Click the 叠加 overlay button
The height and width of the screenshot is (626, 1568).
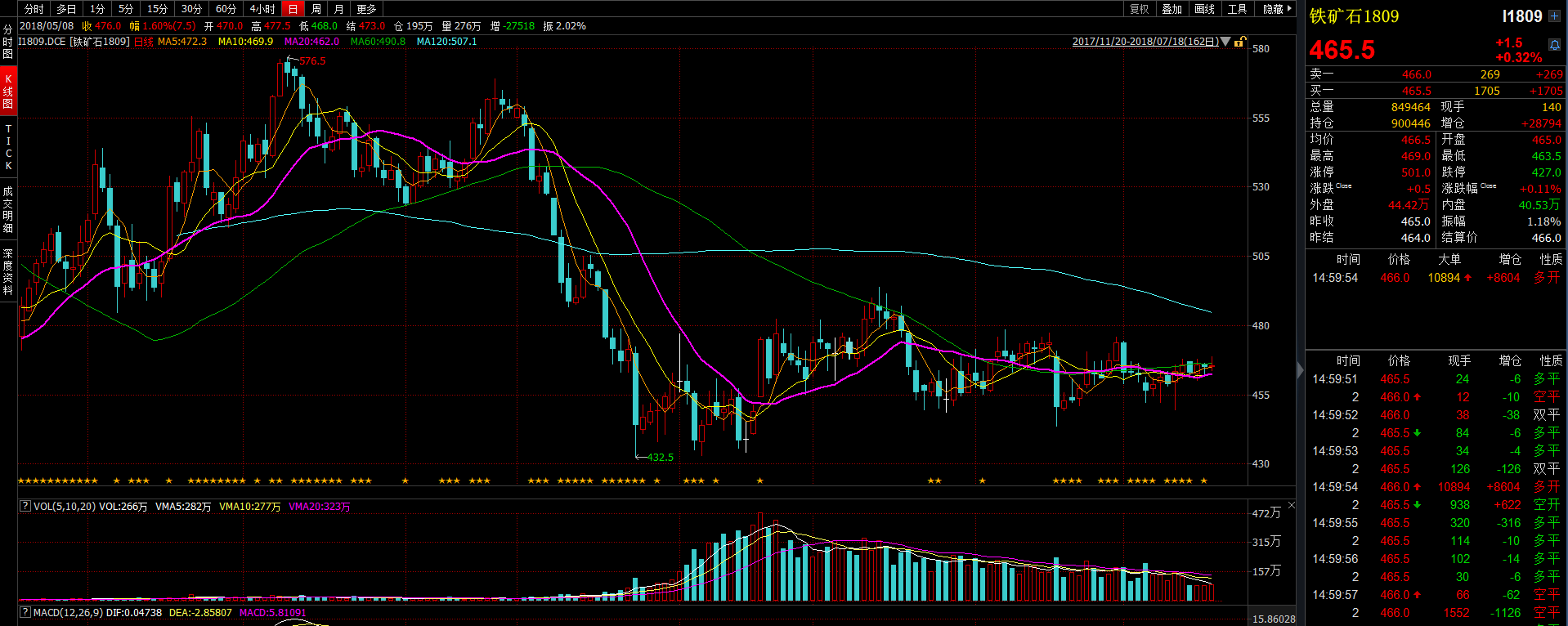tap(1172, 9)
